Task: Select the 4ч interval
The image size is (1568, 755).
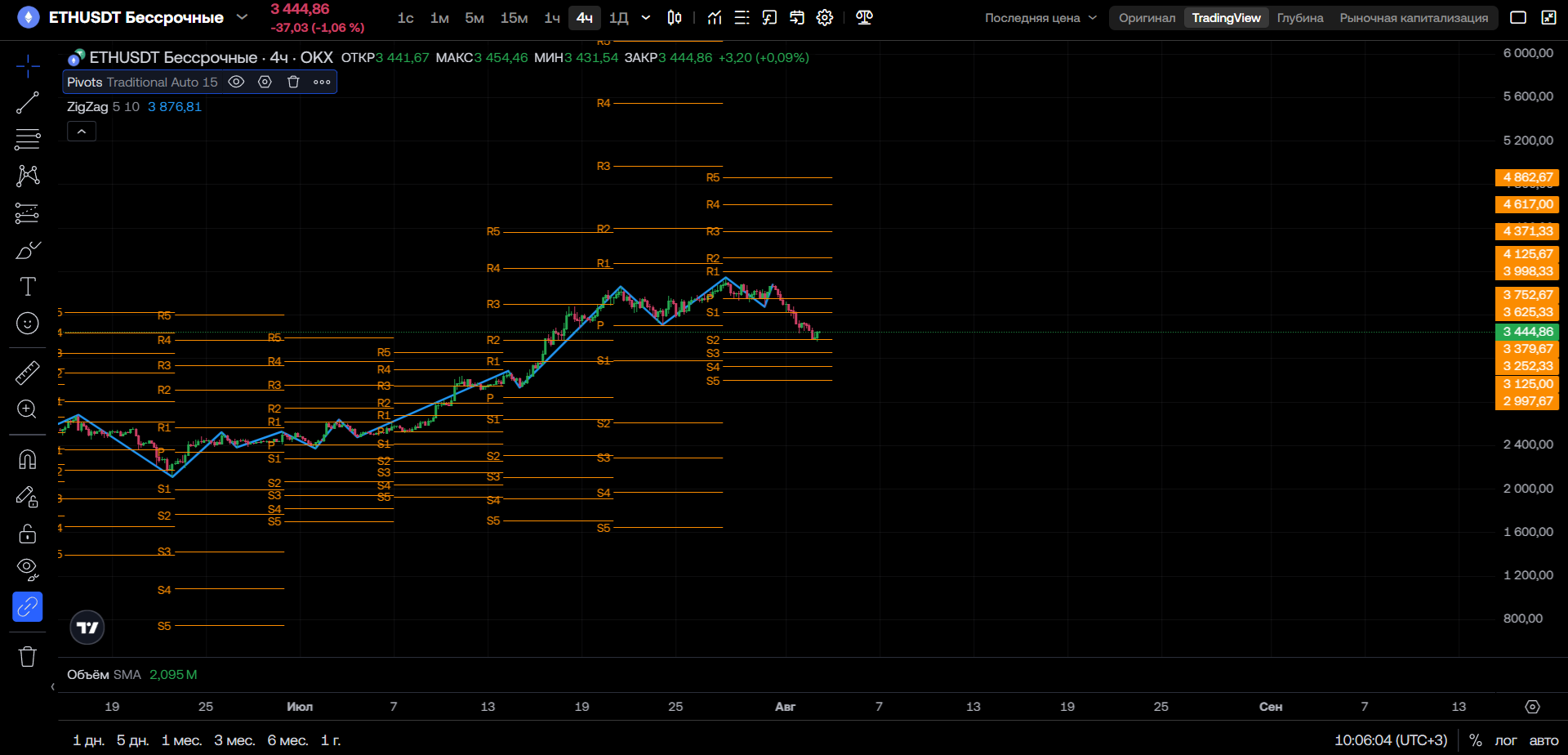Action: click(585, 18)
